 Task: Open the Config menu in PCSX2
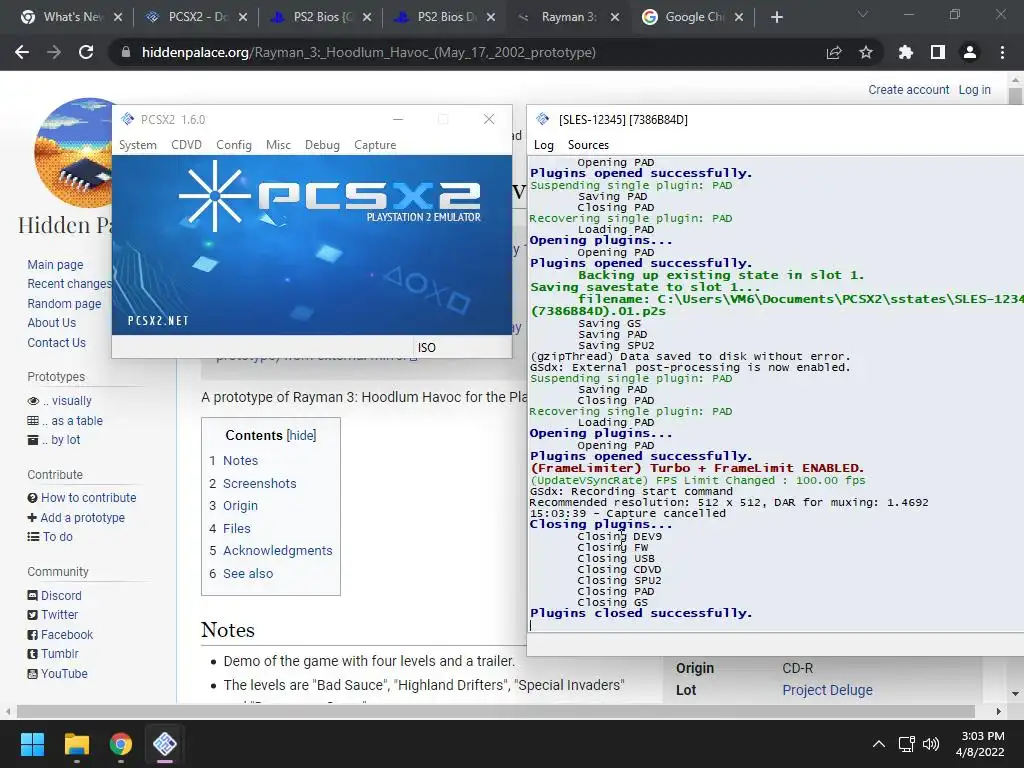(234, 145)
